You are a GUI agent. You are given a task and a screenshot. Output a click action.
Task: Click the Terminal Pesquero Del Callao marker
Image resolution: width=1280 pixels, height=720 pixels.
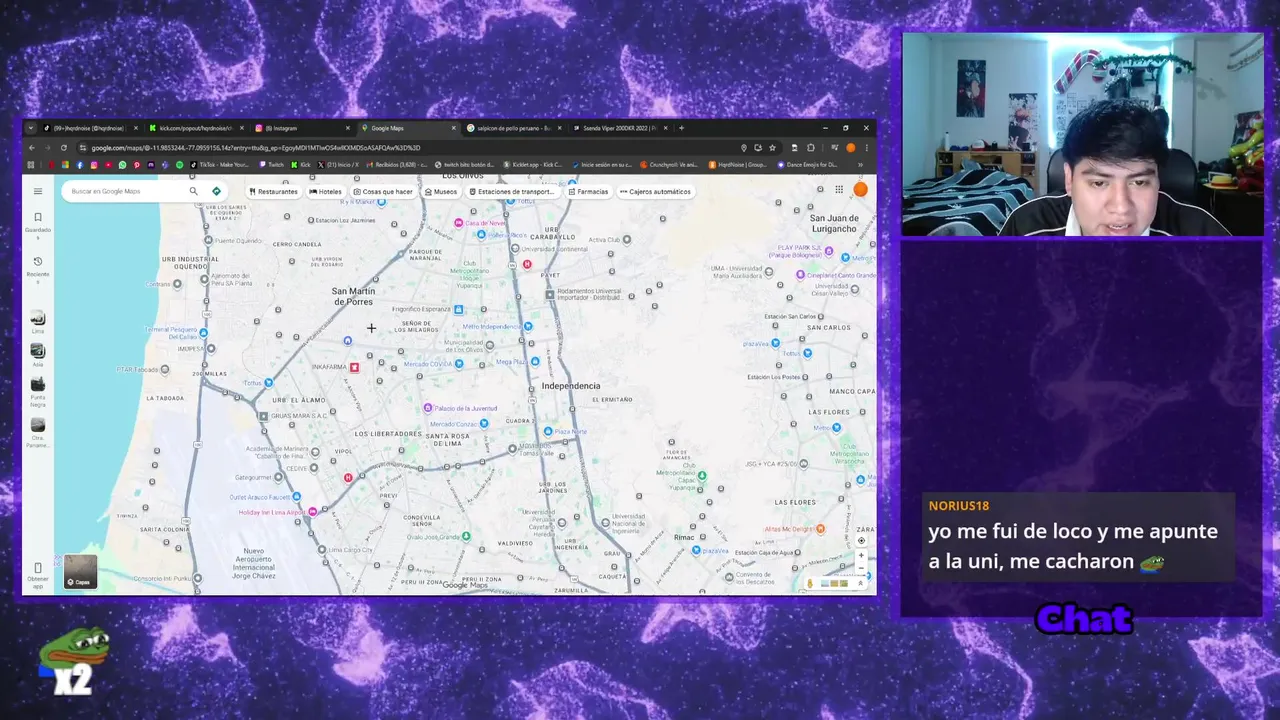pos(203,333)
